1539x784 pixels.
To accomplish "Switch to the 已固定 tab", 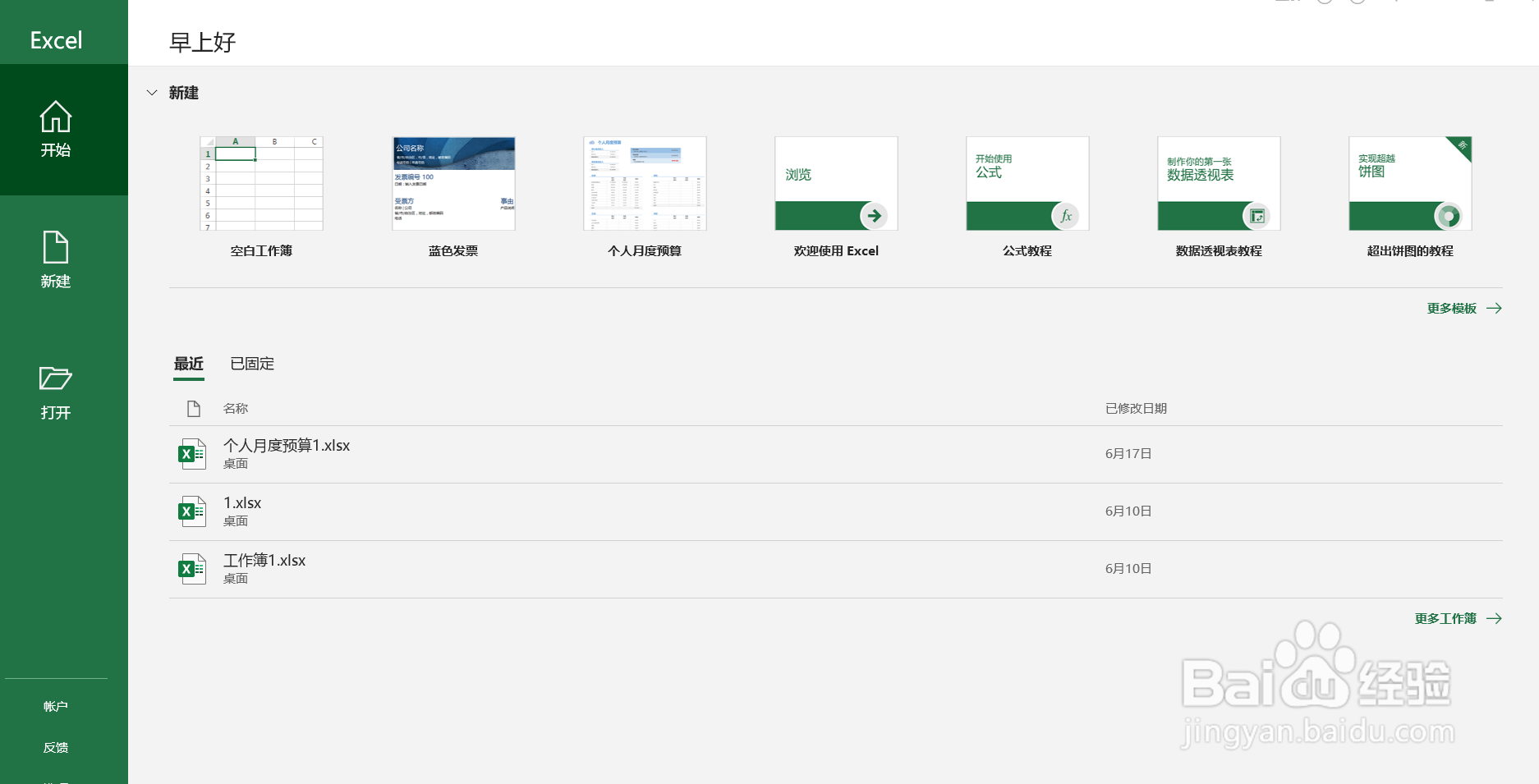I will coord(252,364).
